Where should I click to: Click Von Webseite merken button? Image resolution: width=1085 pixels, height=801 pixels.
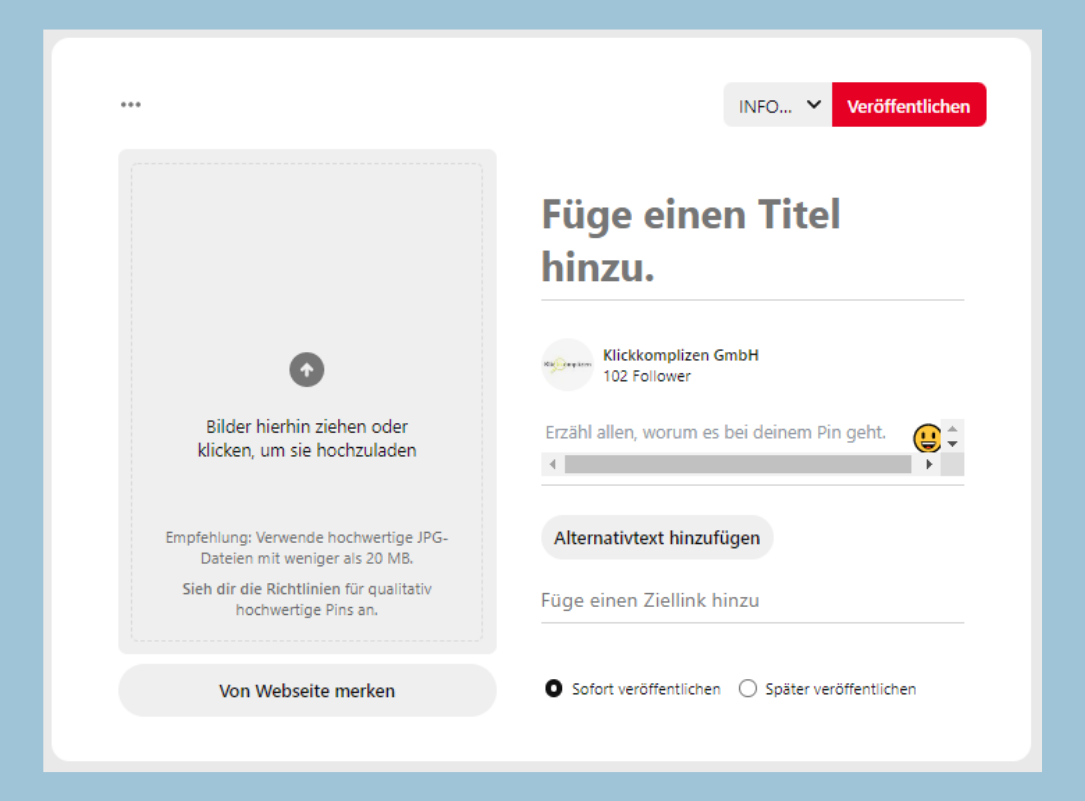point(307,691)
